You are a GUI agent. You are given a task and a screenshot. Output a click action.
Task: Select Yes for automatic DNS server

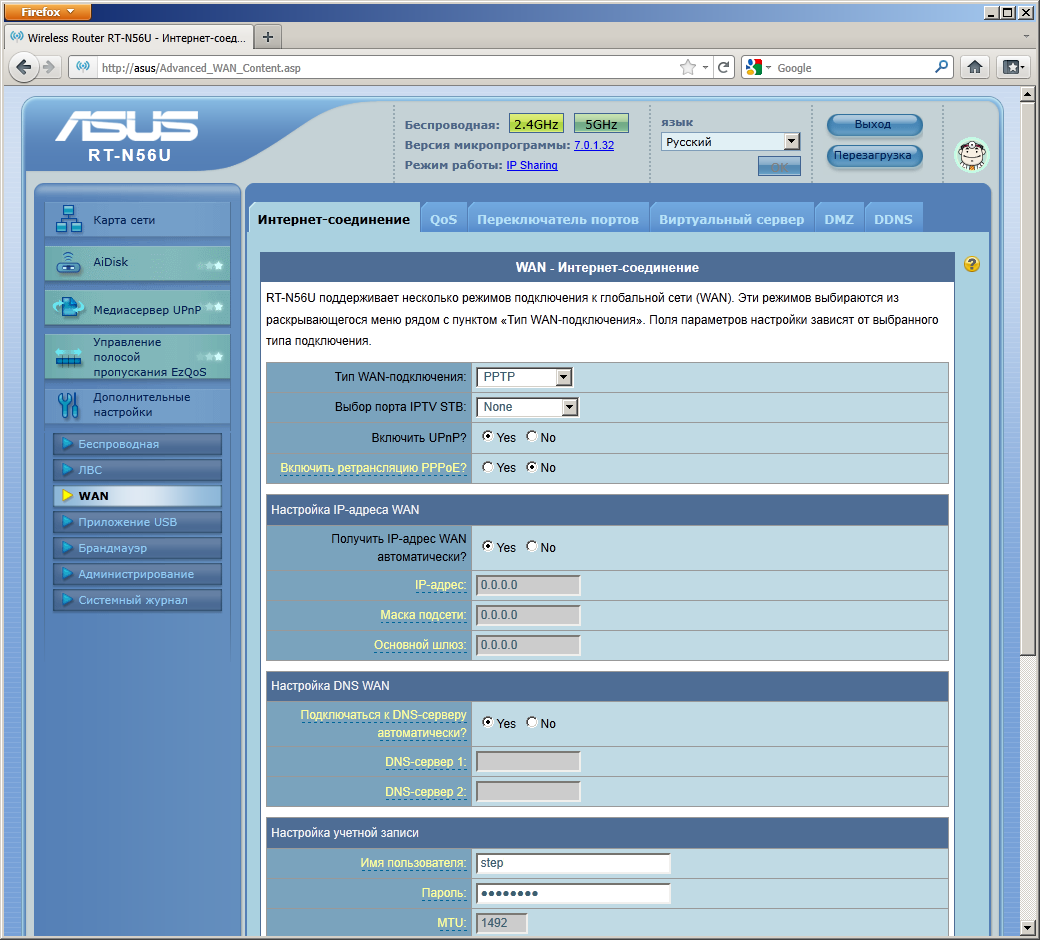pos(488,722)
